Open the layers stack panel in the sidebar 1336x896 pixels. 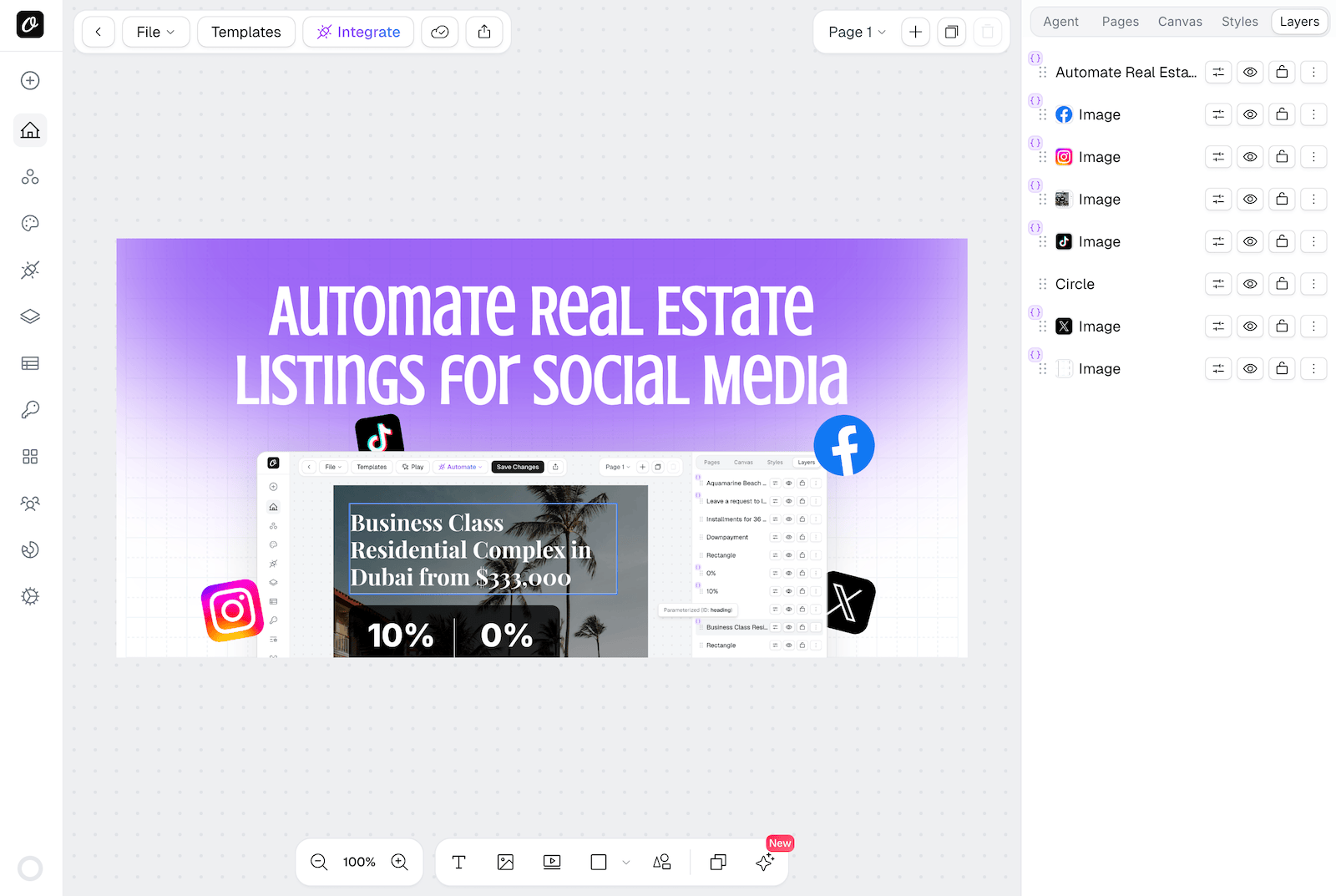coord(30,316)
